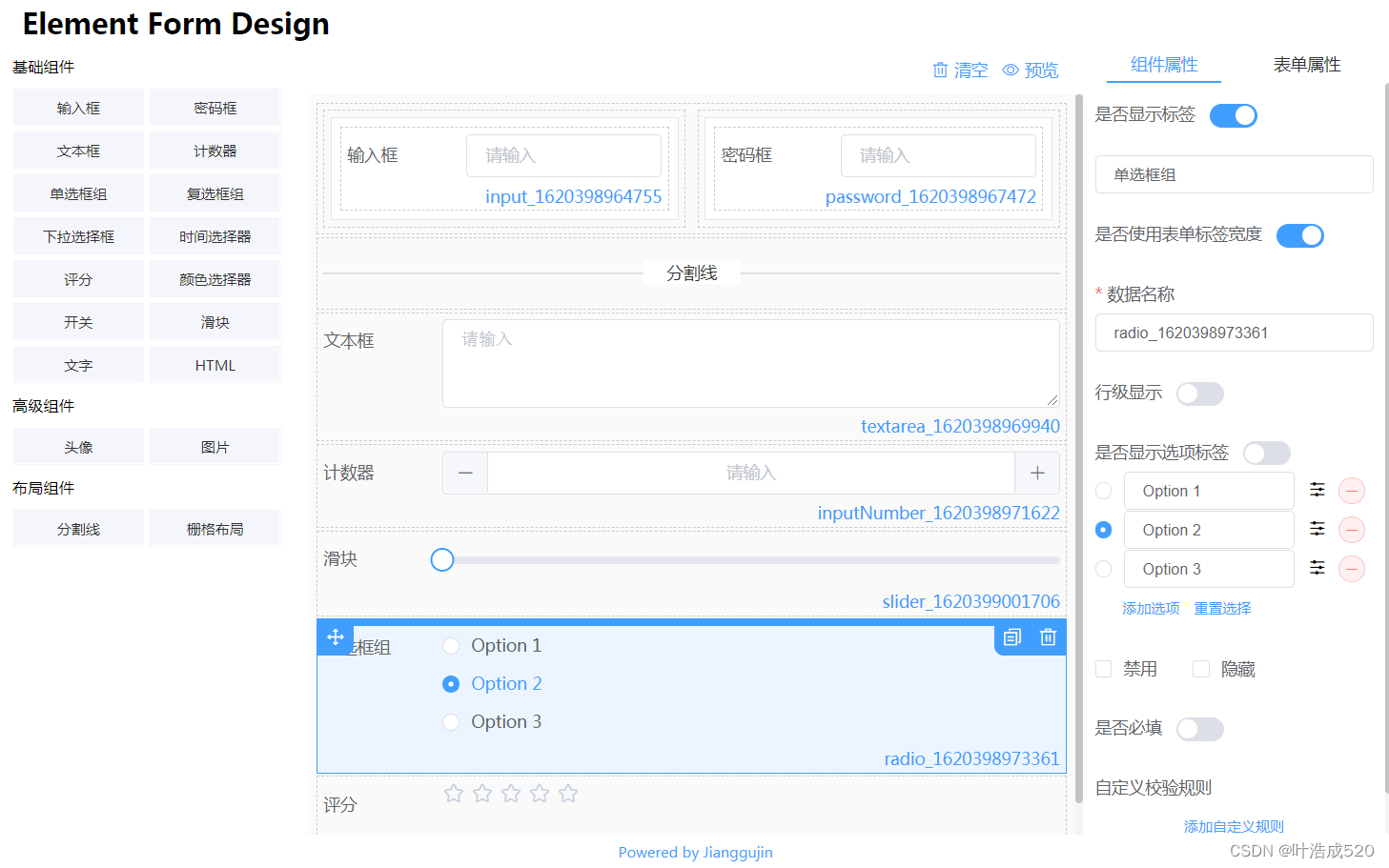Click the 添加选项 link
Viewport: 1389px width, 868px height.
[x=1151, y=608]
